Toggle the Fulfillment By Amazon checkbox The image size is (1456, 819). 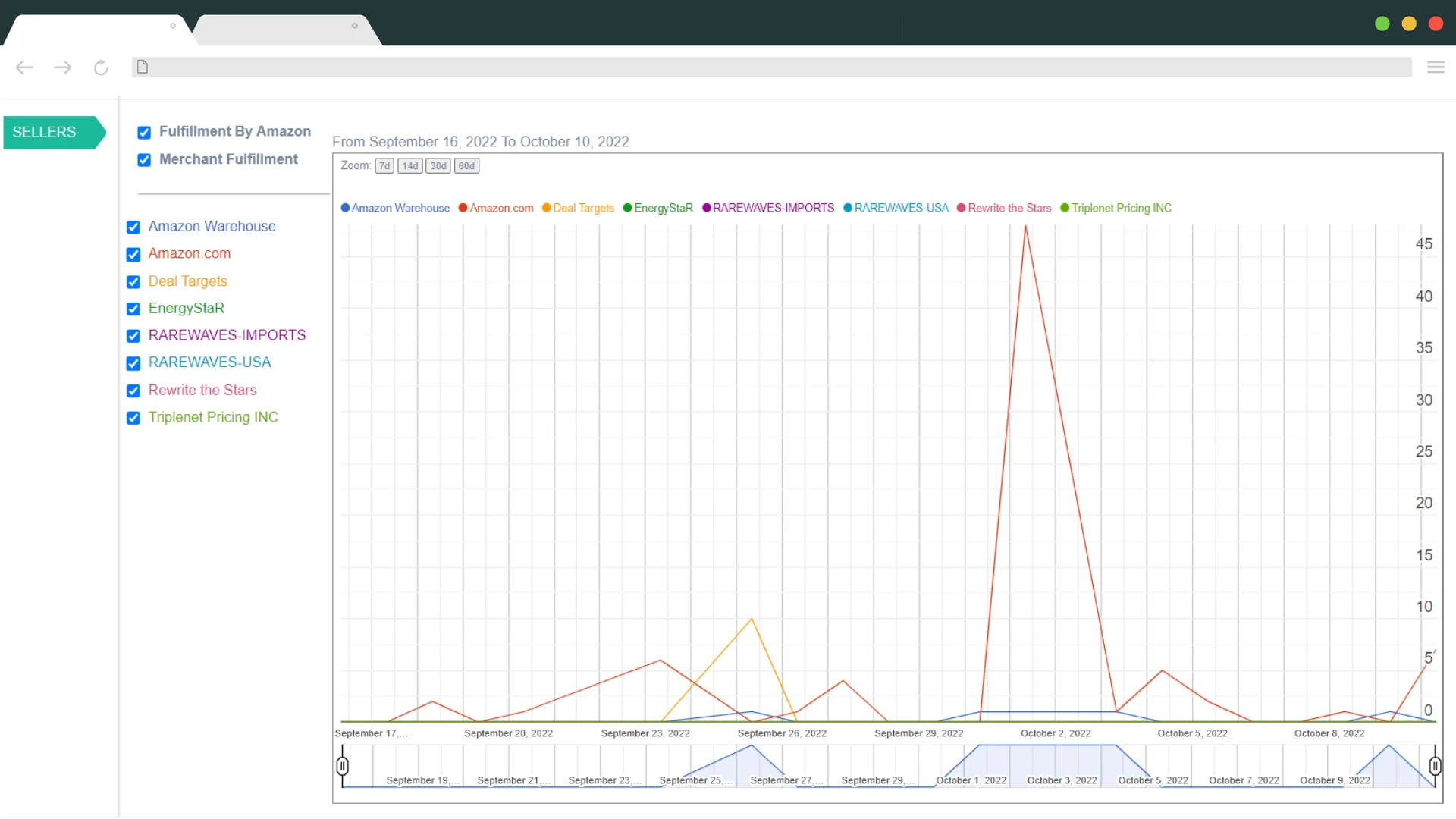144,131
